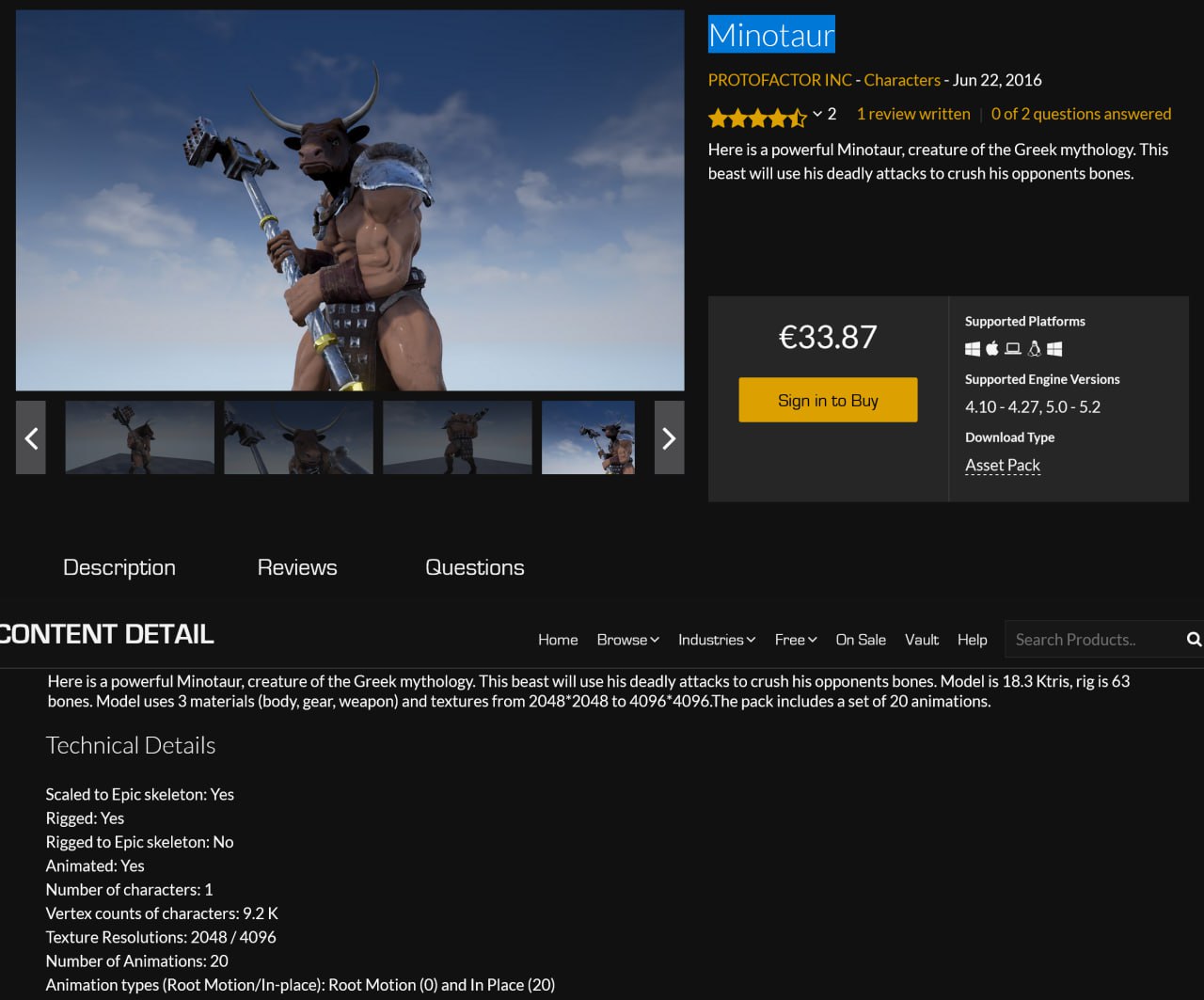1204x1000 pixels.
Task: Switch to the Reviews tab
Action: click(x=297, y=567)
